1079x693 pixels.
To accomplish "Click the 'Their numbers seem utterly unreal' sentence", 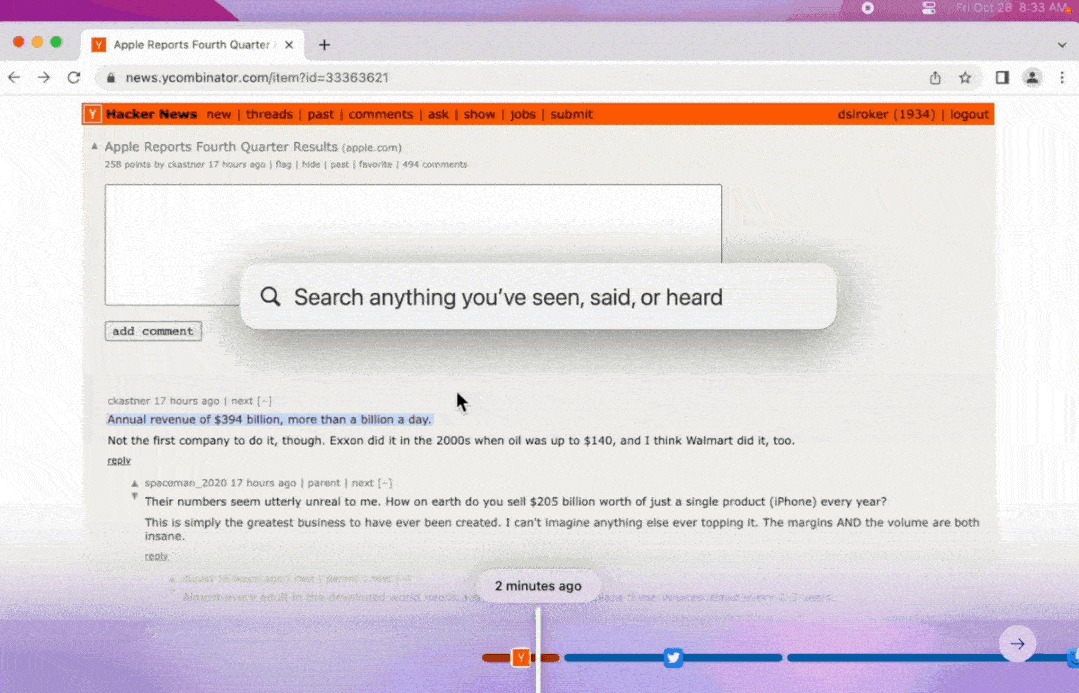I will (x=515, y=502).
